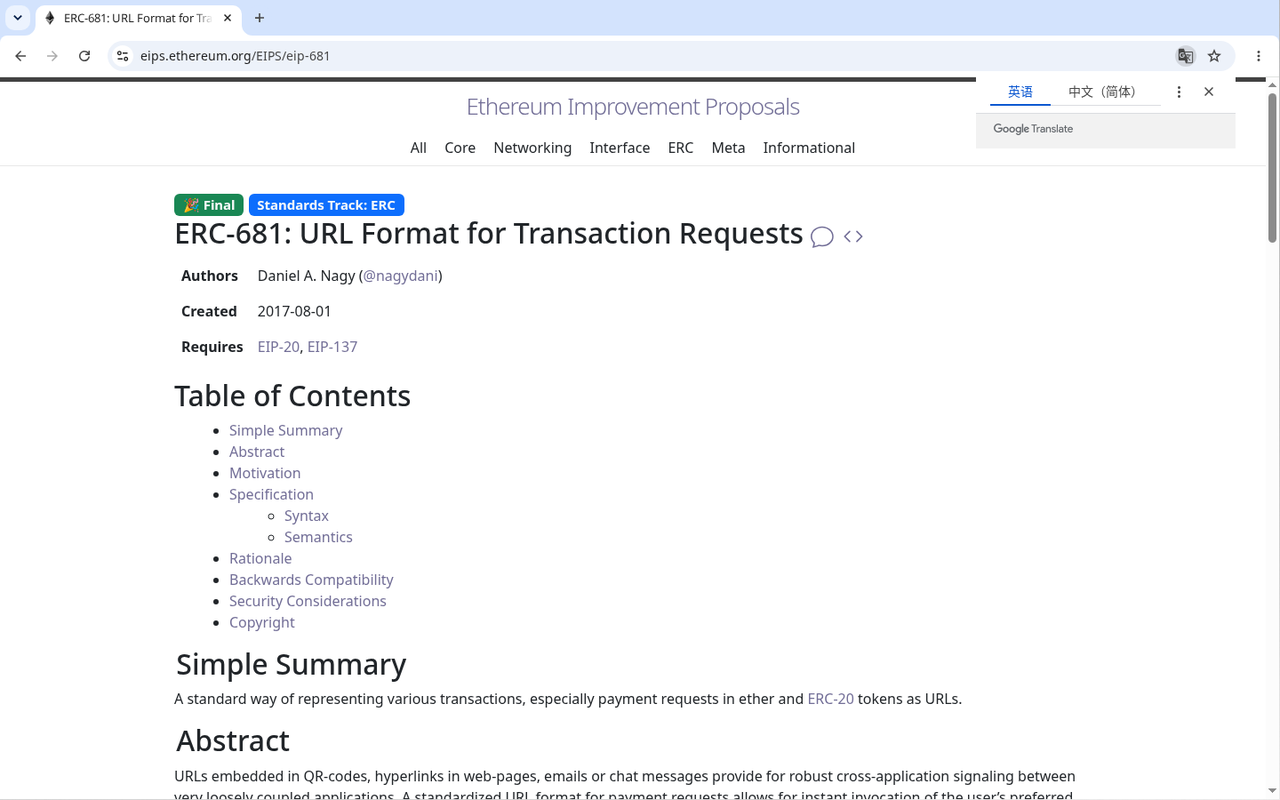The width and height of the screenshot is (1280, 800).
Task: Open the ERC-20 link in Simple Summary
Action: click(830, 699)
